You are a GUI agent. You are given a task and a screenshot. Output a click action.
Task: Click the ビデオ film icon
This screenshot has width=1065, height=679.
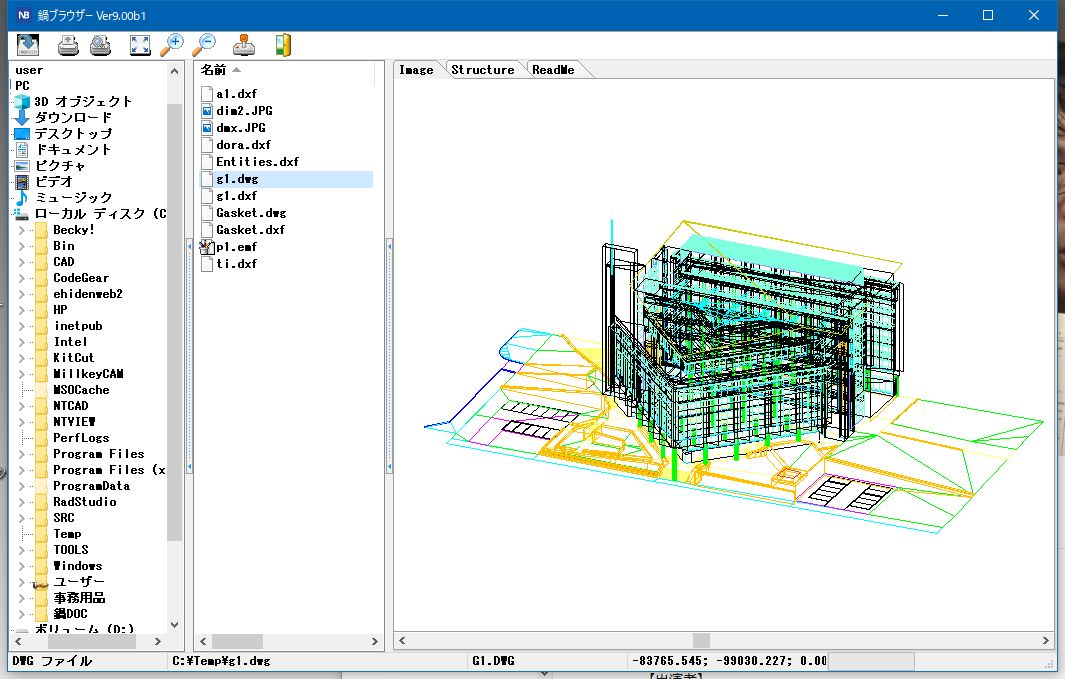(x=22, y=182)
